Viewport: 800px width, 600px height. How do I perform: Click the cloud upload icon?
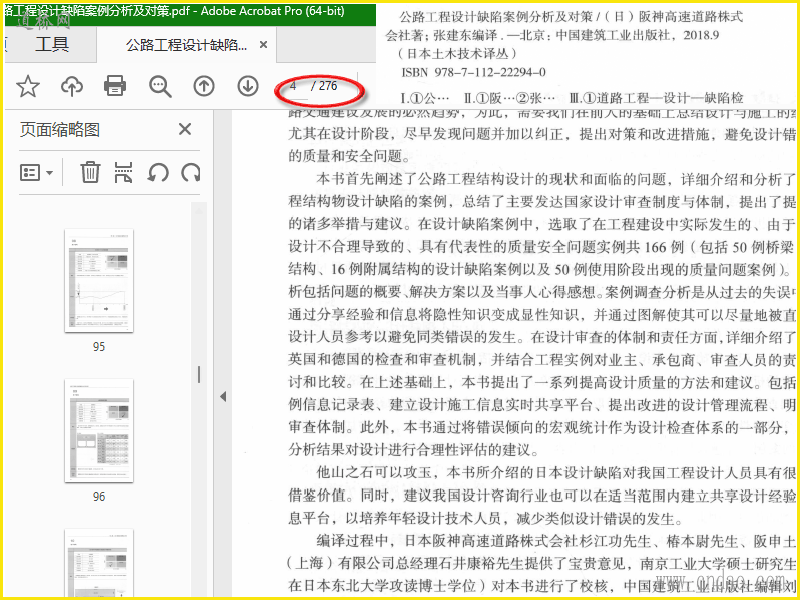(72, 86)
